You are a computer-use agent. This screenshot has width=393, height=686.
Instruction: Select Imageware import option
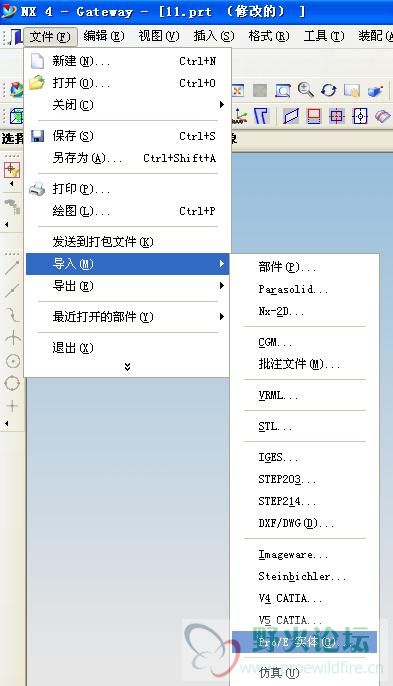(x=304, y=555)
